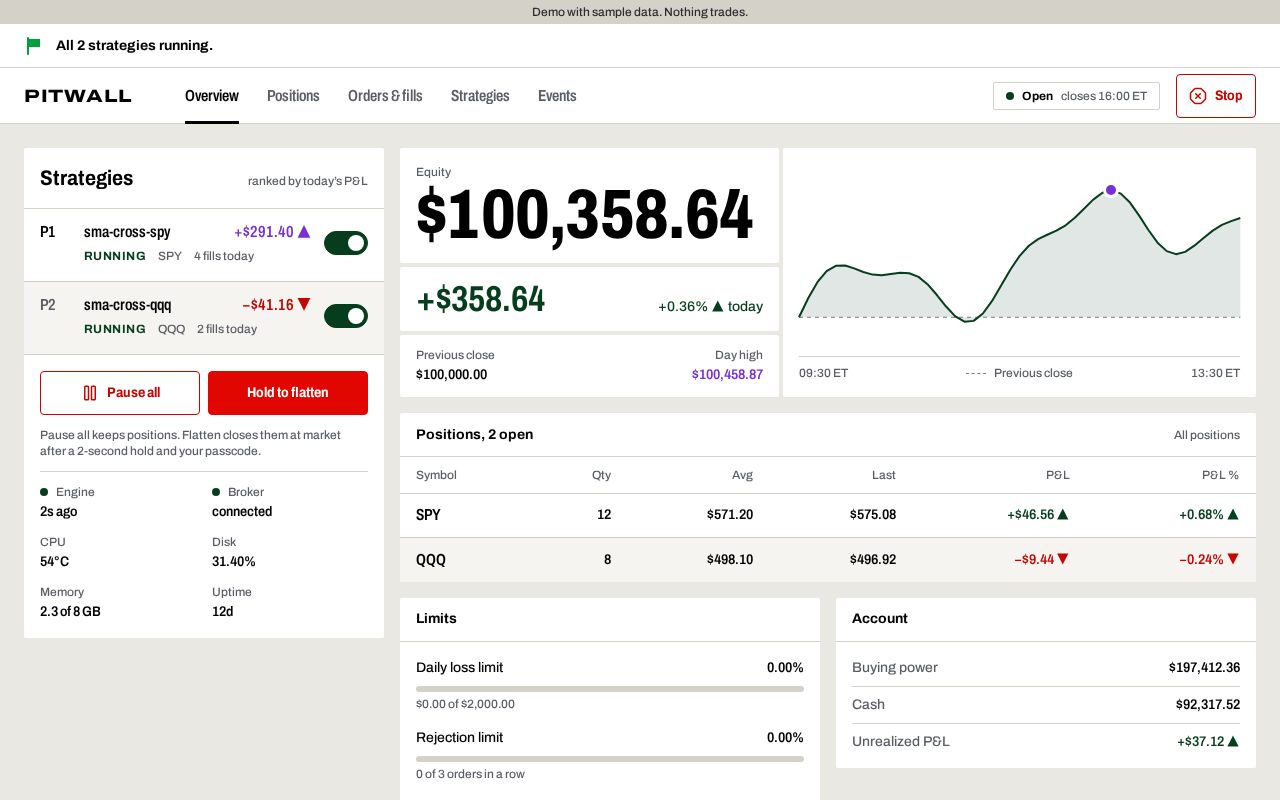This screenshot has height=800, width=1280.
Task: Click the market Open status dot
Action: (1010, 96)
